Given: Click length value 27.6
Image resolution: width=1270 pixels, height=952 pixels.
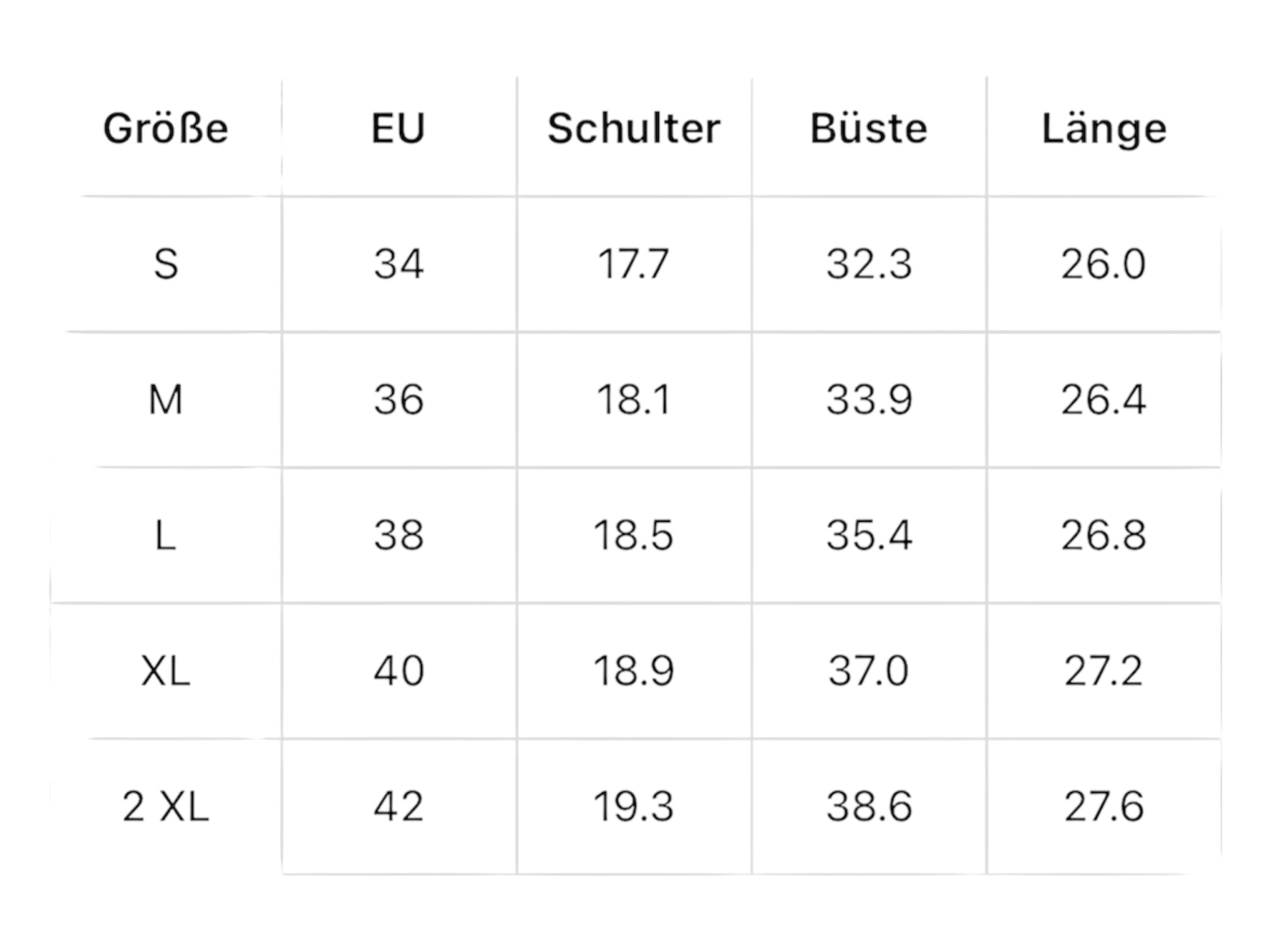Looking at the screenshot, I should pyautogui.click(x=1104, y=807).
